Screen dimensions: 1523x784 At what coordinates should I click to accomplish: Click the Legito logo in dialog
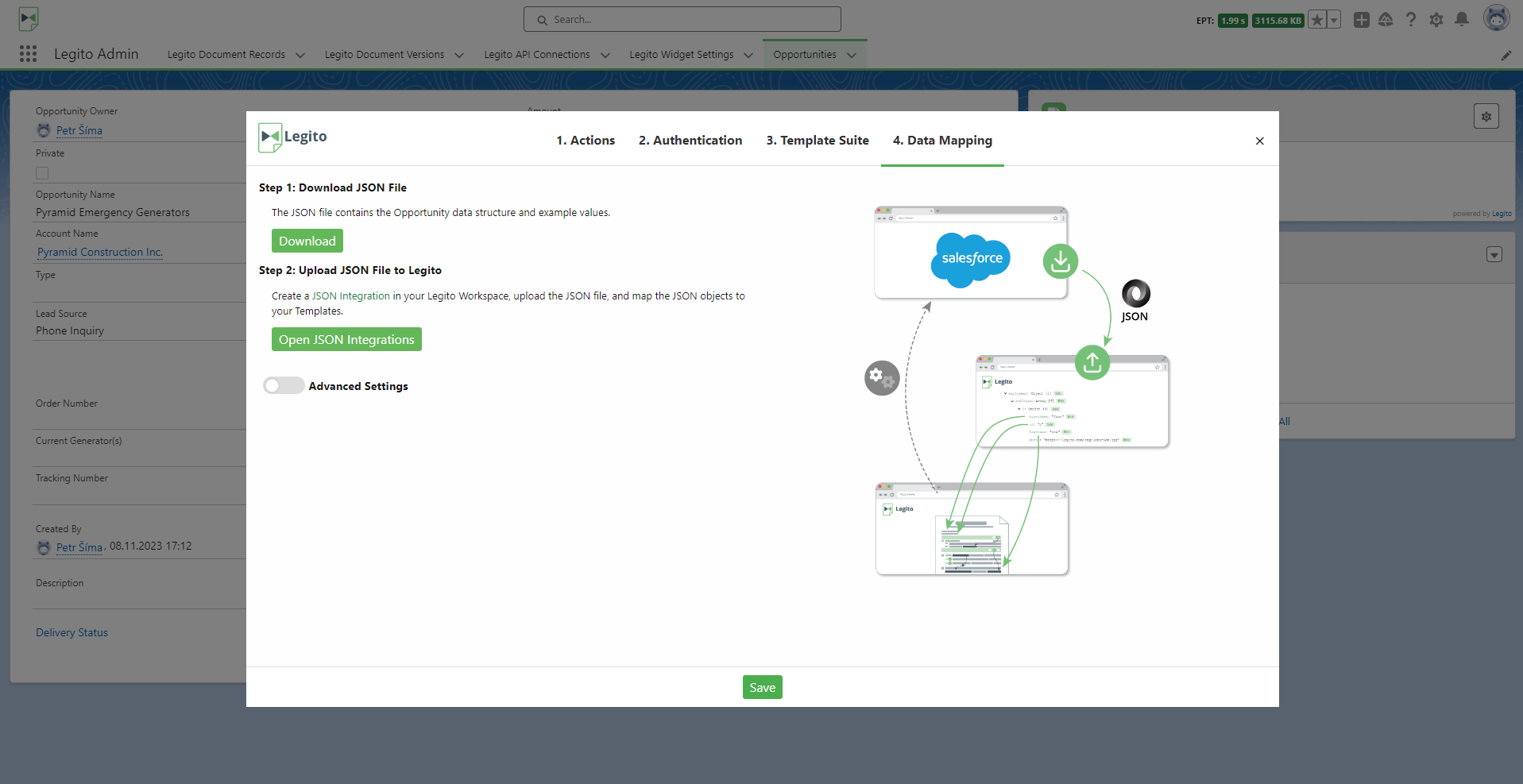click(x=293, y=137)
